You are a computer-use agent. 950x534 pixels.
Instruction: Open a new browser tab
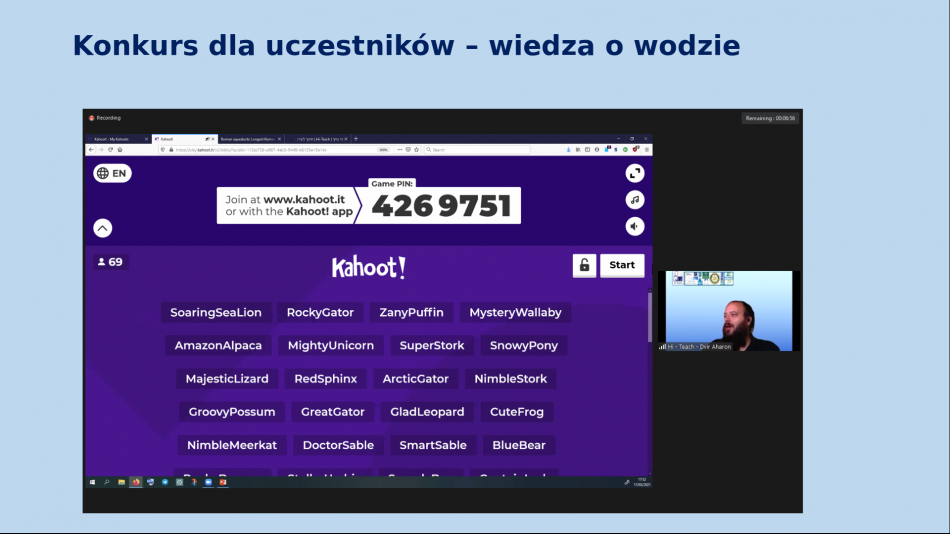click(356, 139)
